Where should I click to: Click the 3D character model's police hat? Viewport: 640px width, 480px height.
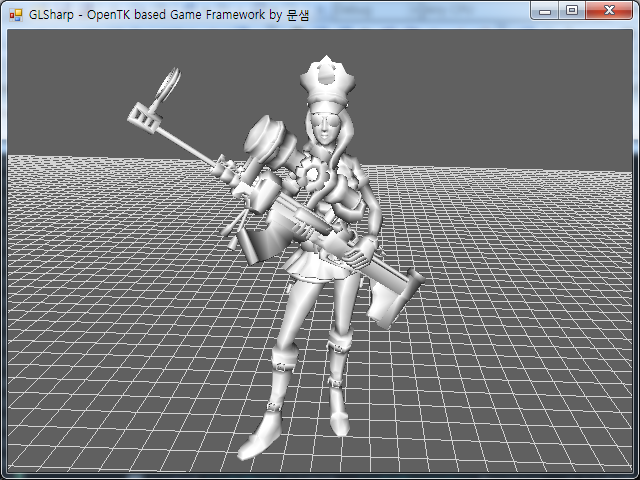click(x=327, y=84)
